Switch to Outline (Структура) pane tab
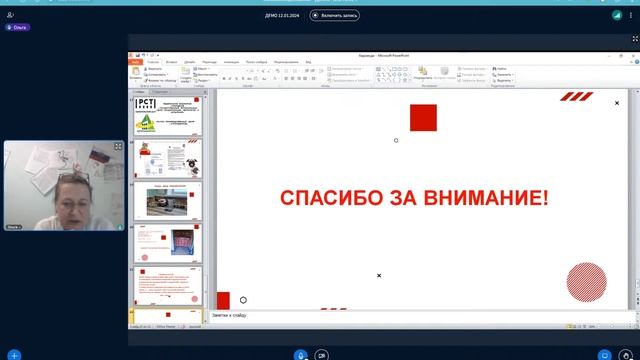640x360 pixels. pyautogui.click(x=160, y=92)
